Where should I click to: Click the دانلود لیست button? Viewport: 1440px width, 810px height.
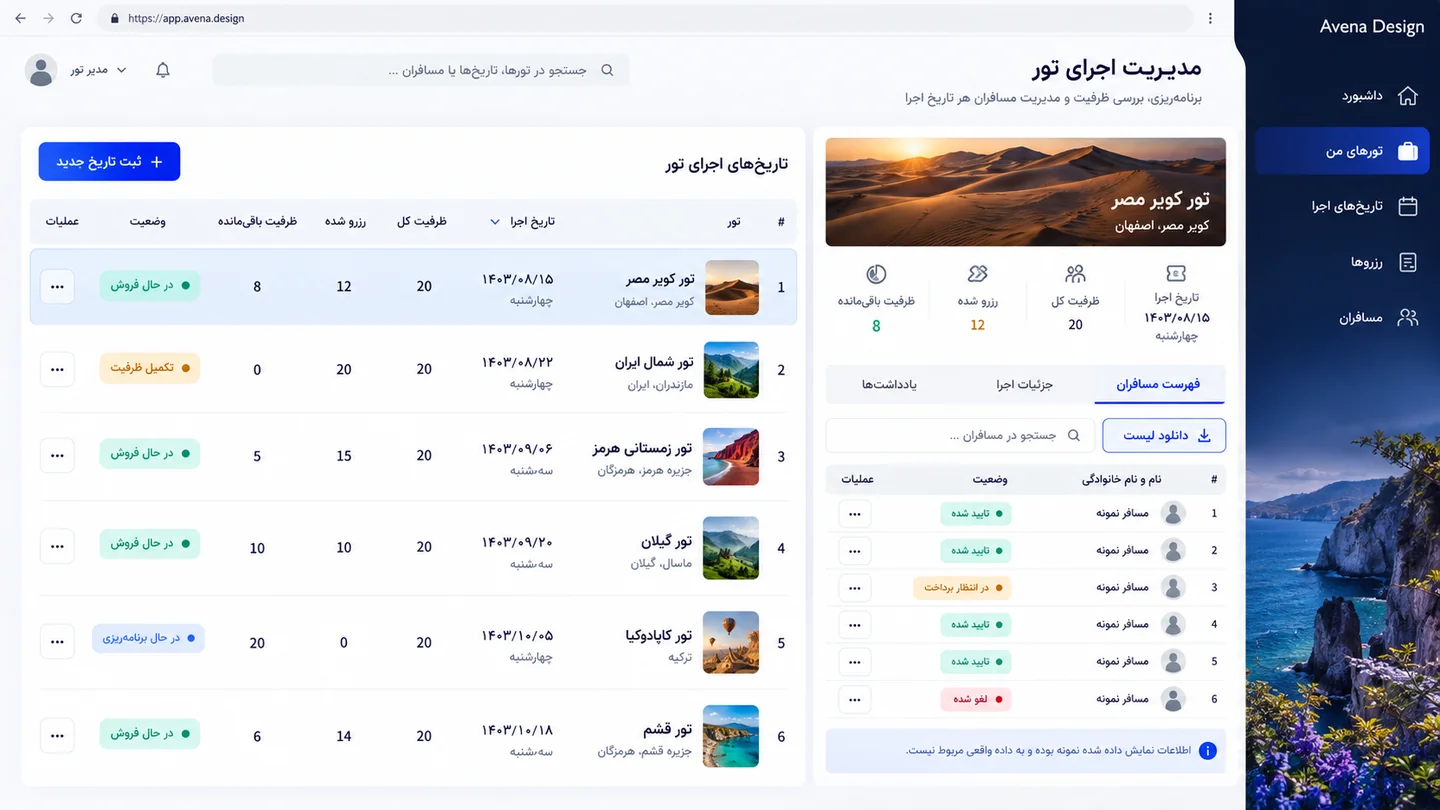(1164, 435)
